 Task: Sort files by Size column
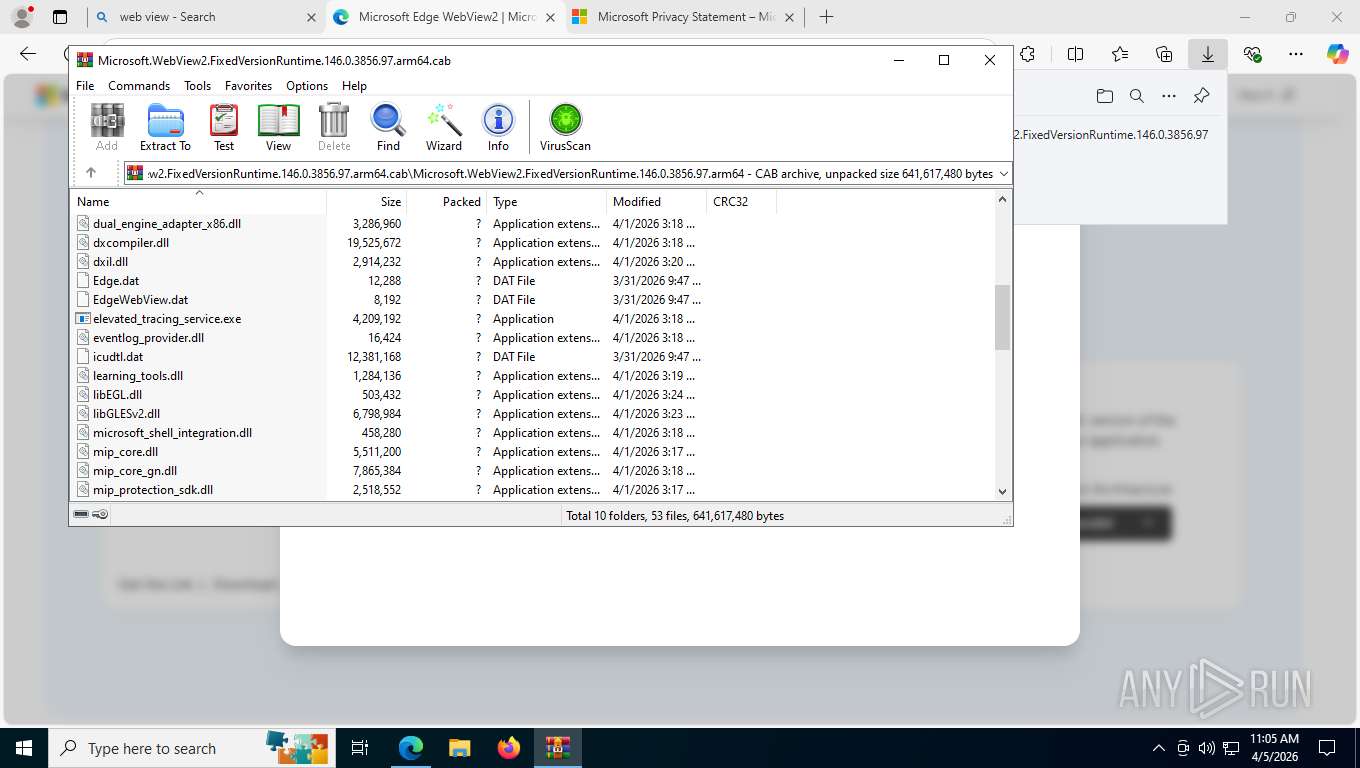pos(367,201)
